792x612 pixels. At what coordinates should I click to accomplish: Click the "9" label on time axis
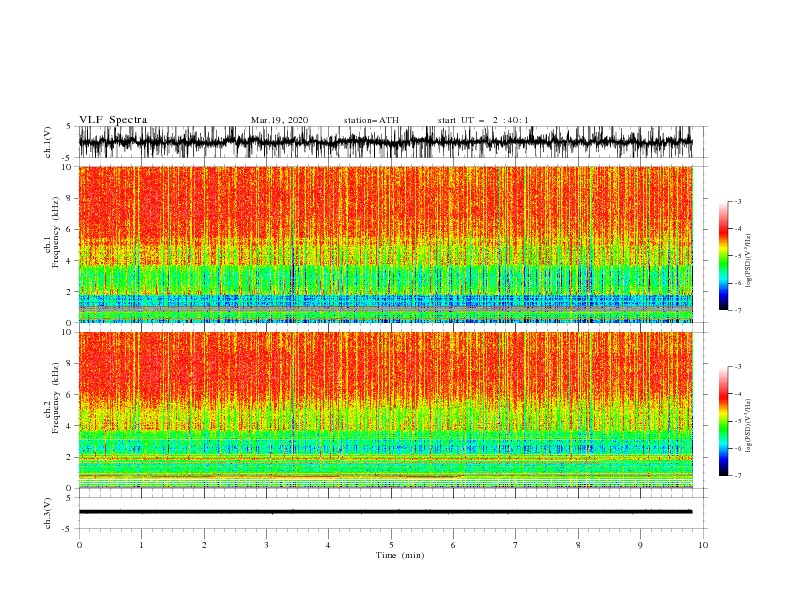pos(640,545)
